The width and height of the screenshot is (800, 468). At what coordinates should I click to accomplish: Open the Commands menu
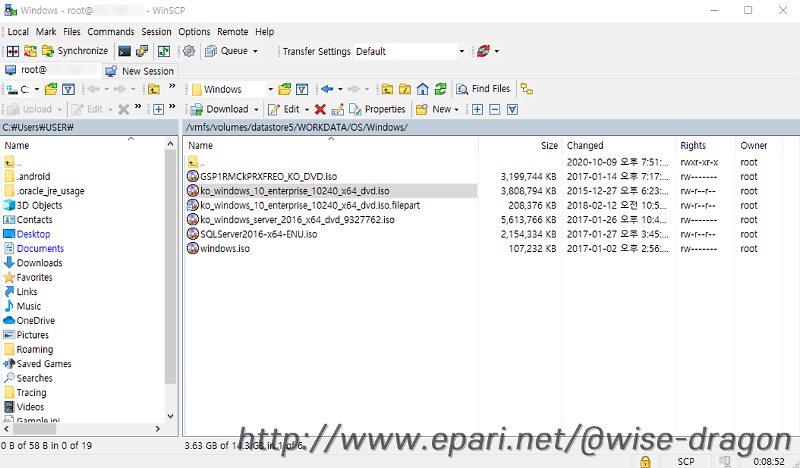pos(111,32)
